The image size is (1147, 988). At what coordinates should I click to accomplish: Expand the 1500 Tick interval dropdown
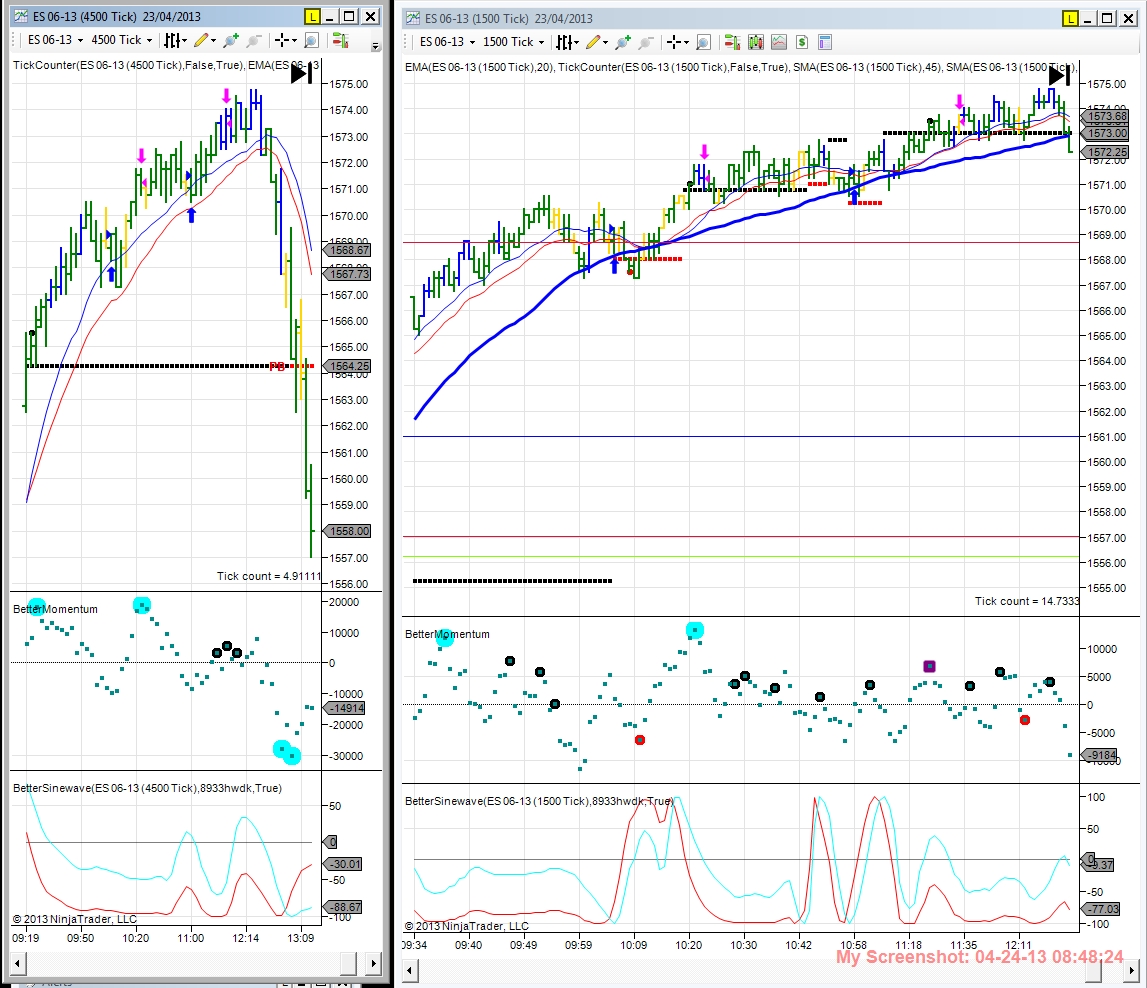coord(514,42)
